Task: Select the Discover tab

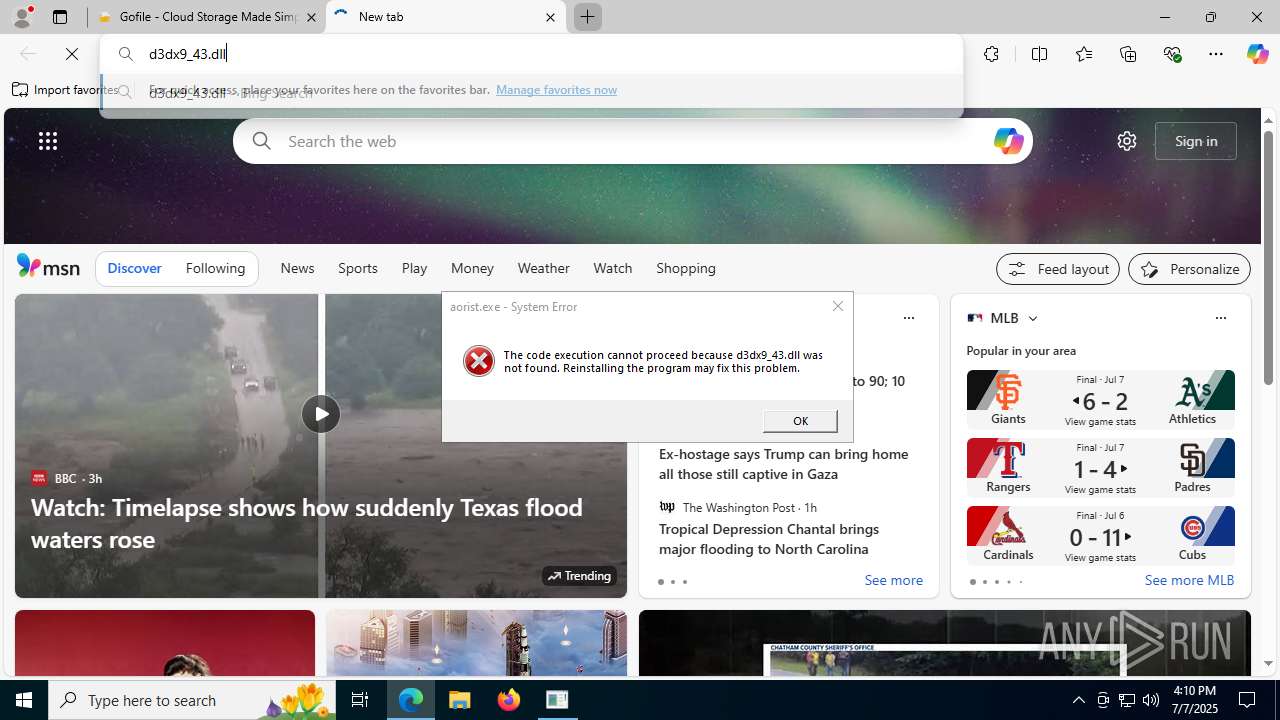Action: point(134,268)
